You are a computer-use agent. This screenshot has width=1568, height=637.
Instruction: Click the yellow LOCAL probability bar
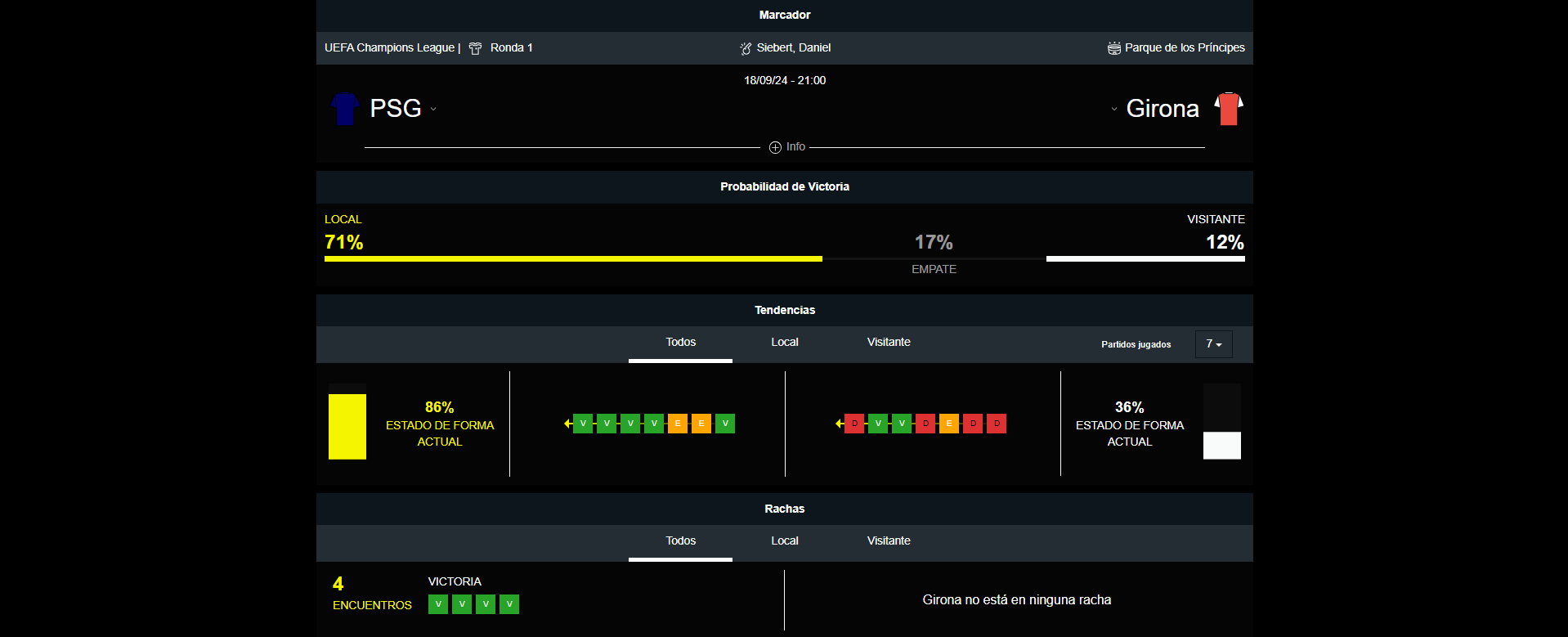click(573, 258)
